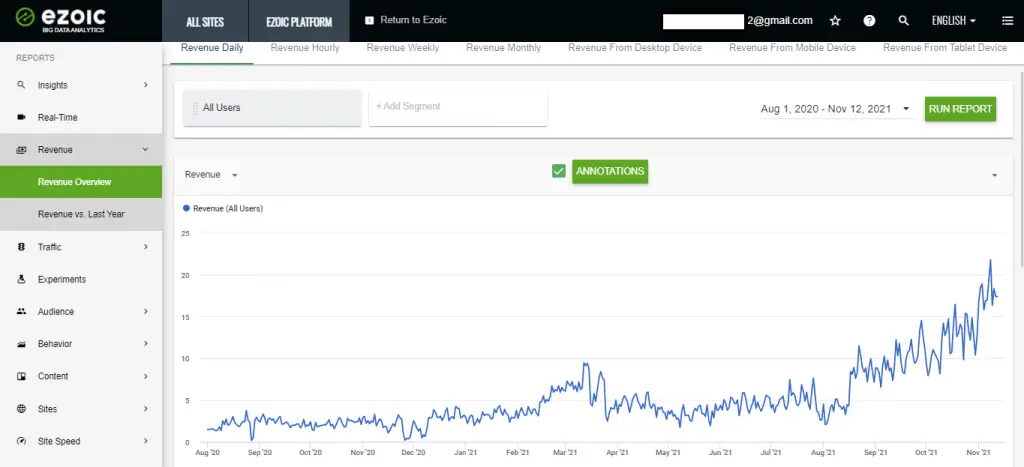Open Revenue From Desktop Device tab

coord(635,48)
